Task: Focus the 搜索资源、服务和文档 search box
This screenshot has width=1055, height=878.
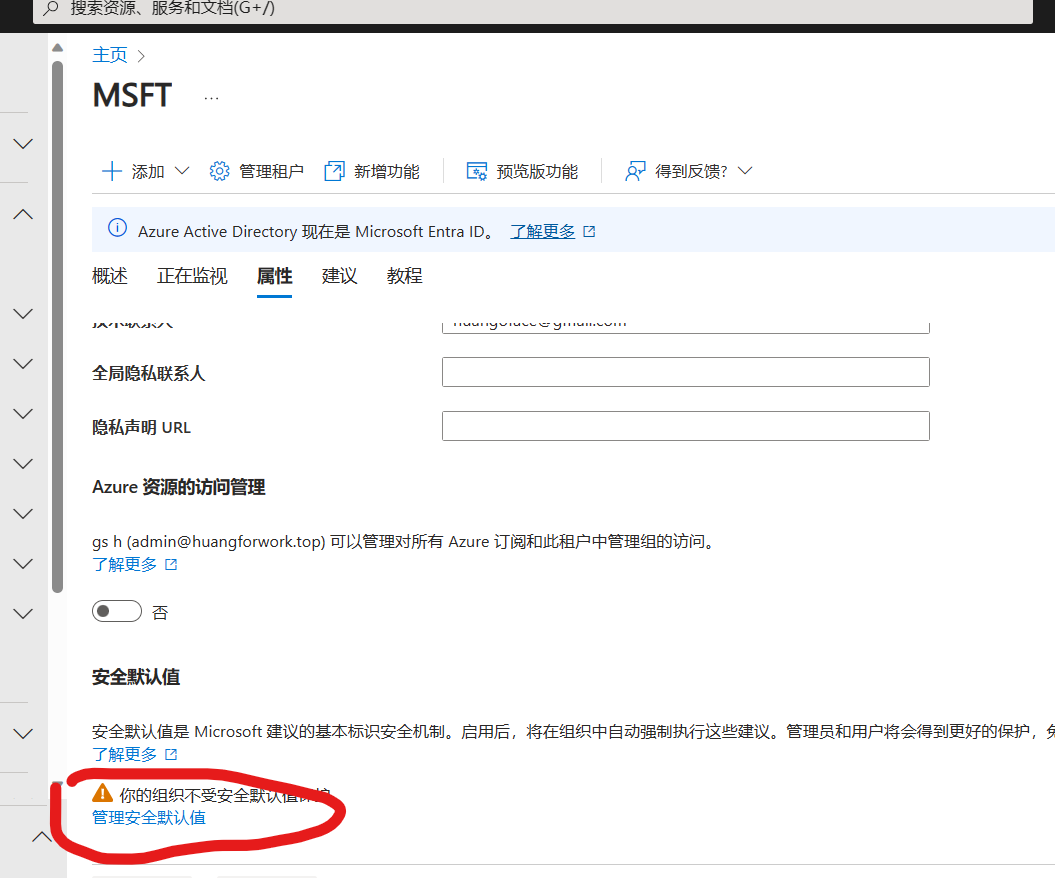Action: tap(533, 9)
